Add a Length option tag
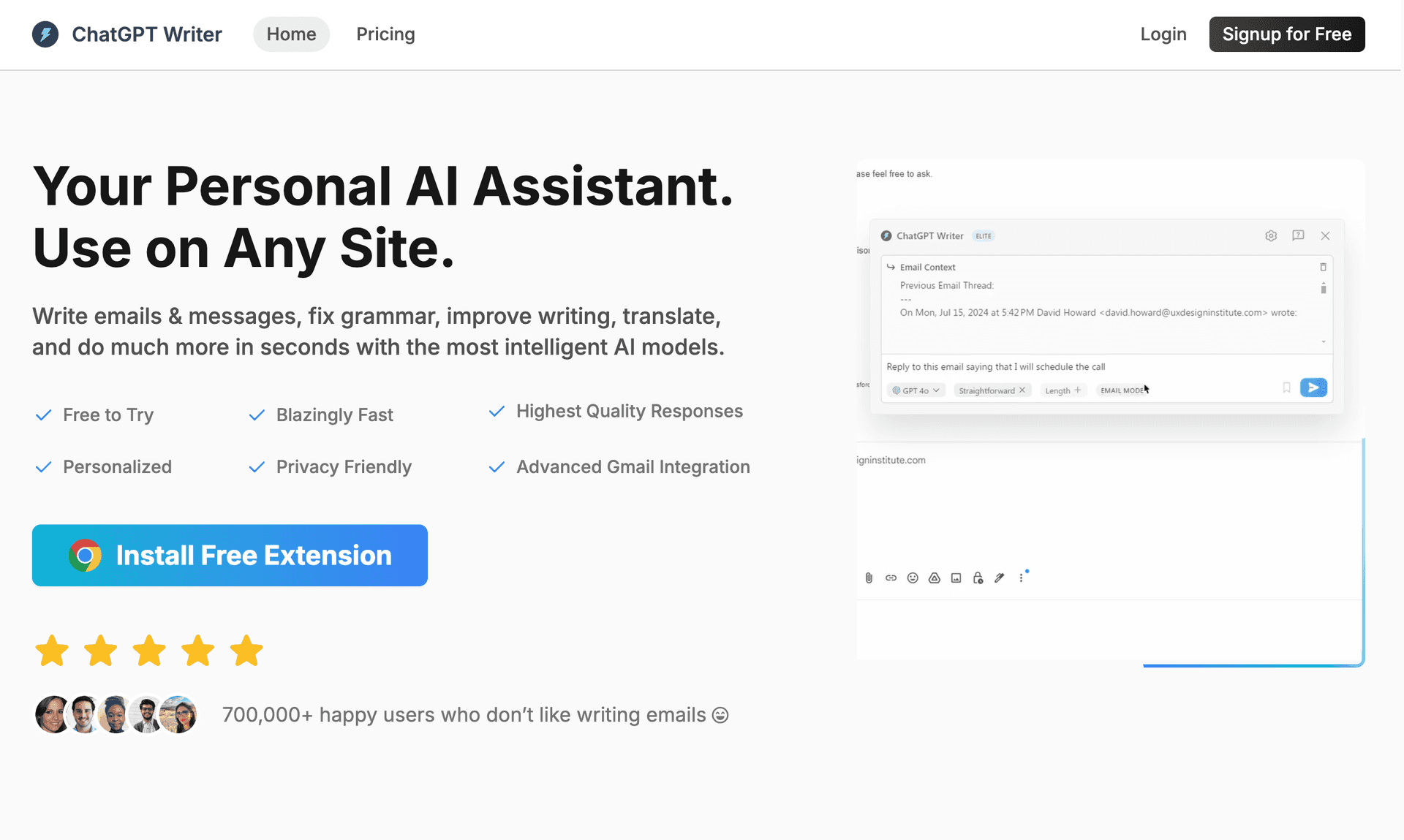 tap(1063, 390)
